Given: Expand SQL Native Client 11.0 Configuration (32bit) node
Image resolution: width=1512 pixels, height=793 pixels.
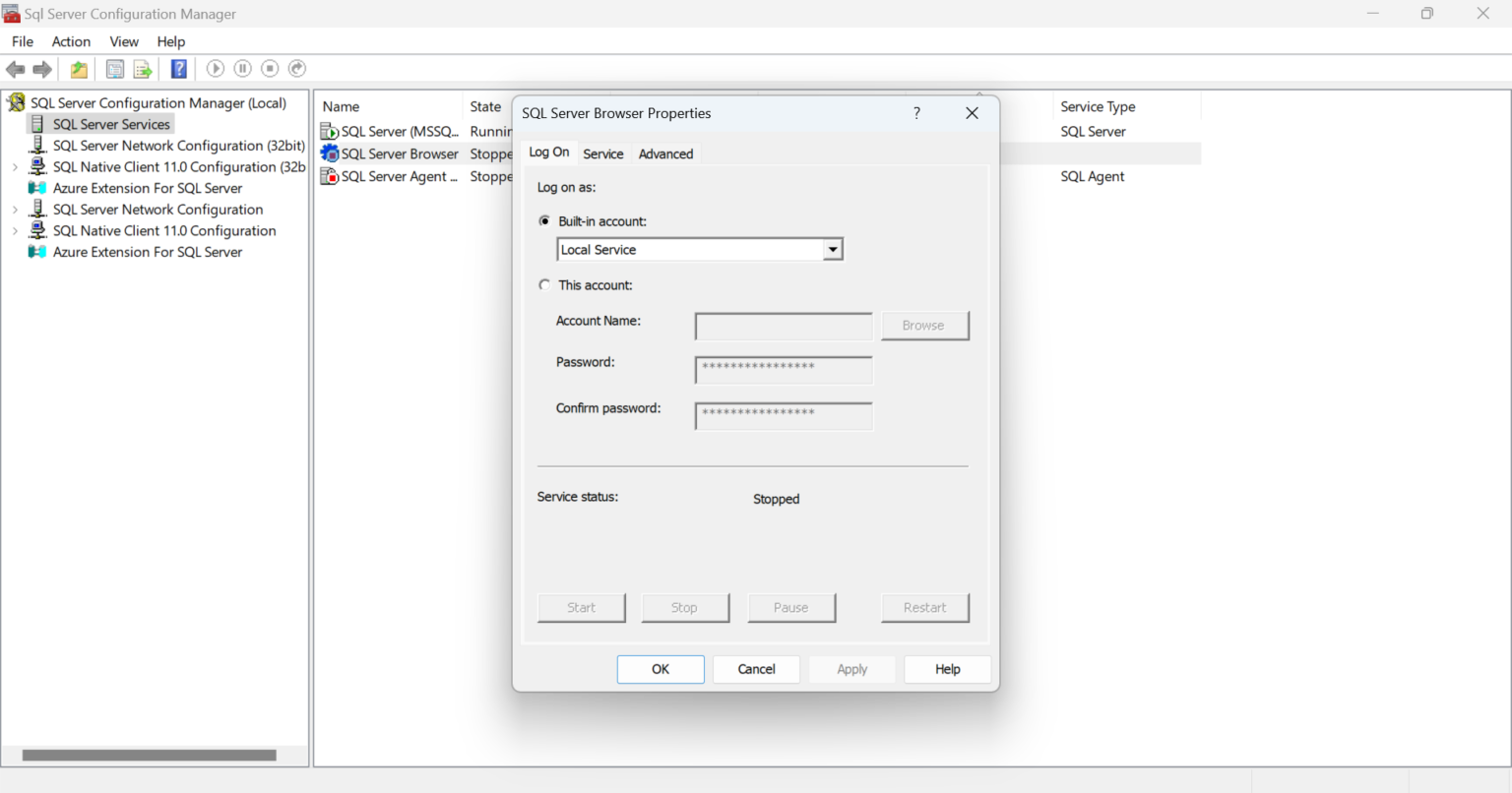Looking at the screenshot, I should 15,167.
